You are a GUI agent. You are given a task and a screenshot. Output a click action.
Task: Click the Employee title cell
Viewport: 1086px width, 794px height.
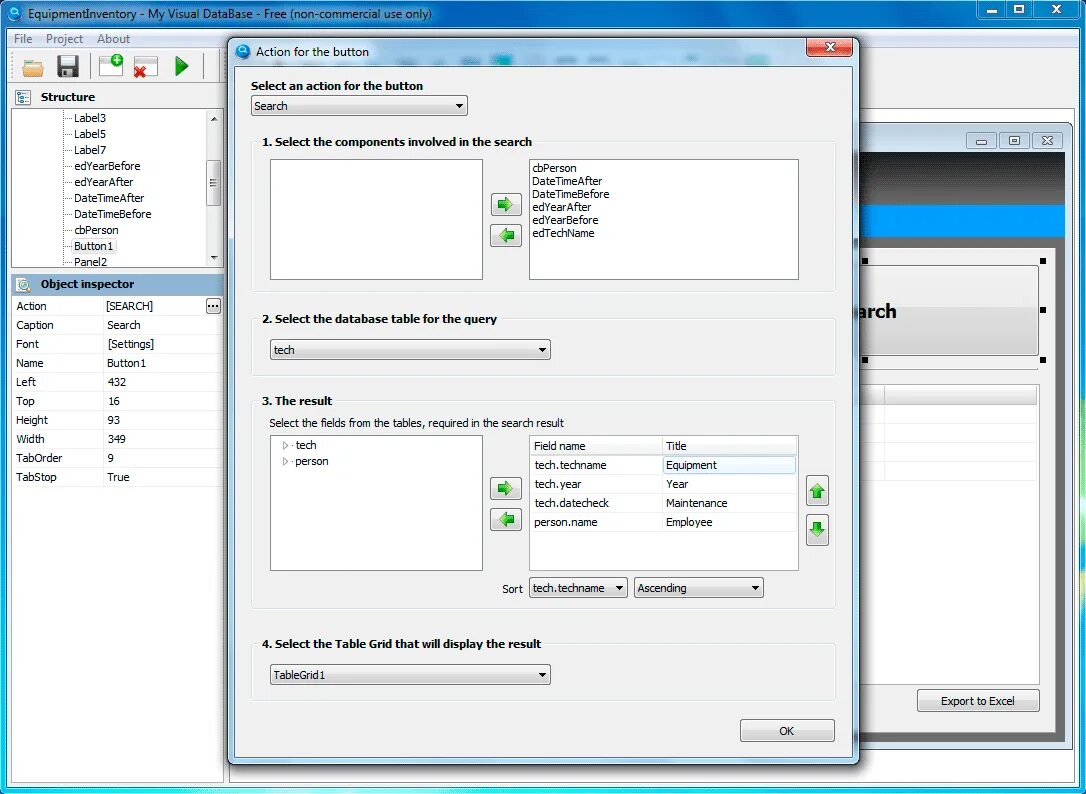pos(729,522)
